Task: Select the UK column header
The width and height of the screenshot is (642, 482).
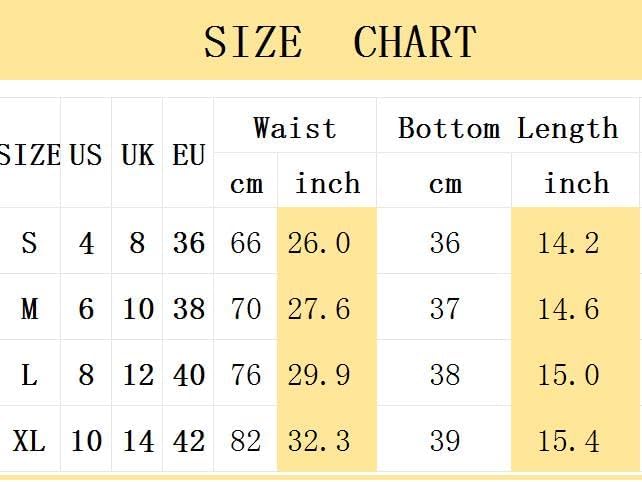Action: pos(137,155)
